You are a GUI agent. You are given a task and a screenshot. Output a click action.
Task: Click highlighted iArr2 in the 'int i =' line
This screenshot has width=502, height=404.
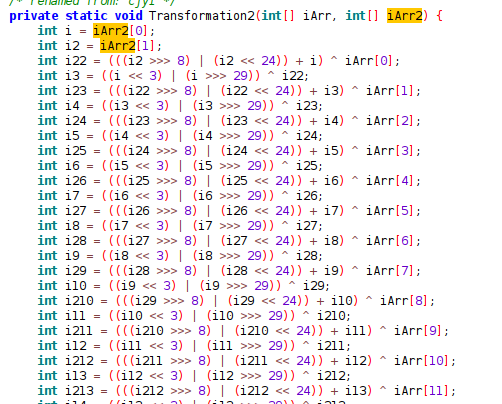(x=111, y=31)
